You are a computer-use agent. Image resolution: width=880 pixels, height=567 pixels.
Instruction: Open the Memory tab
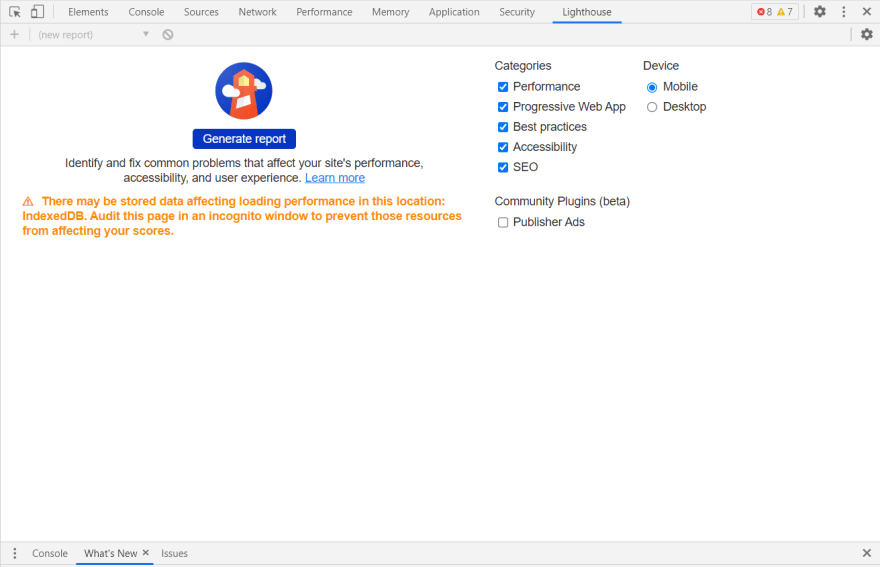tap(390, 12)
